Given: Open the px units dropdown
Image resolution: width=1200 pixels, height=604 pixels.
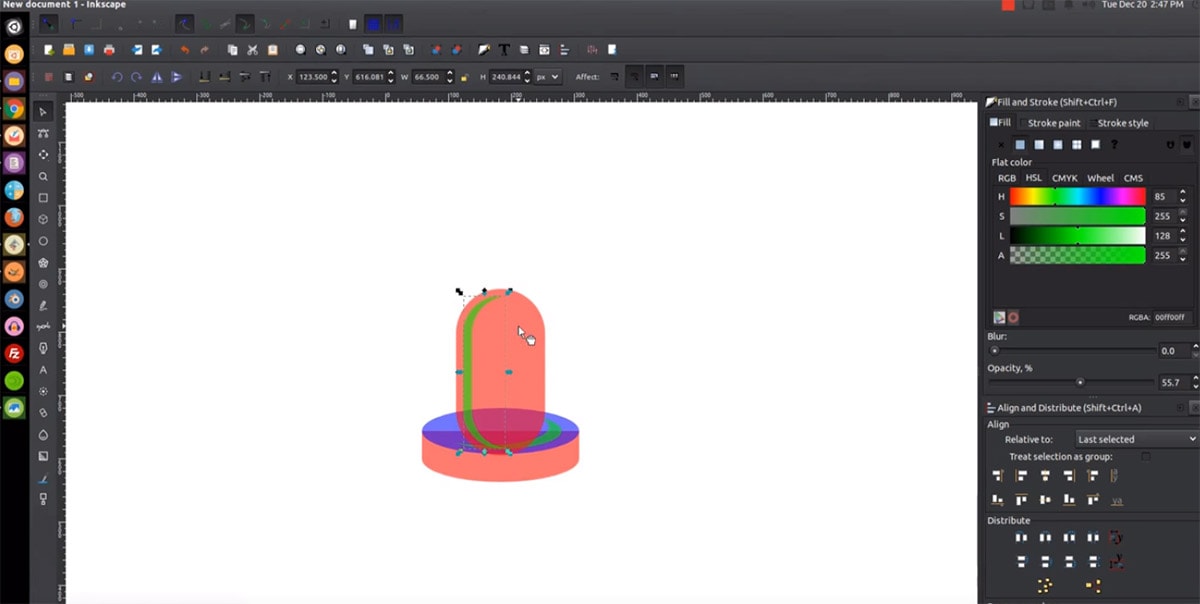Looking at the screenshot, I should click(x=548, y=77).
